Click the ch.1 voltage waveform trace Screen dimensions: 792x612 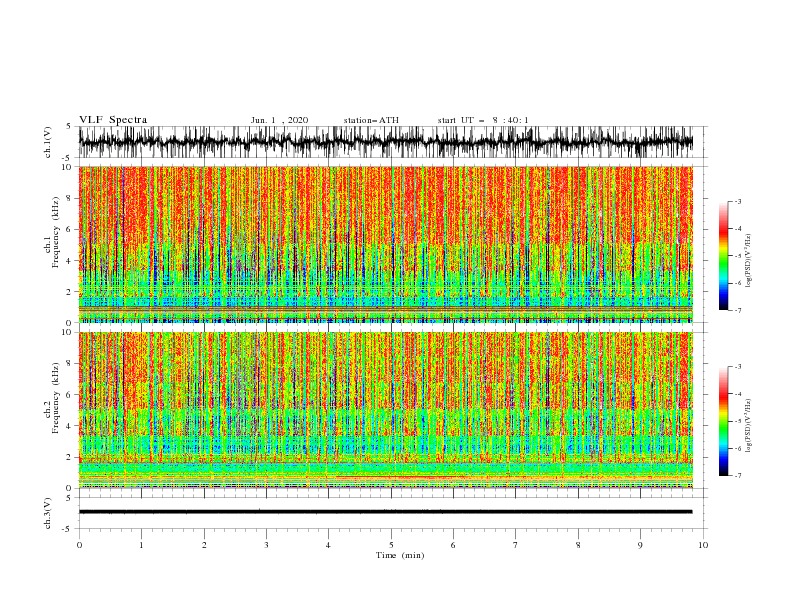(x=385, y=142)
